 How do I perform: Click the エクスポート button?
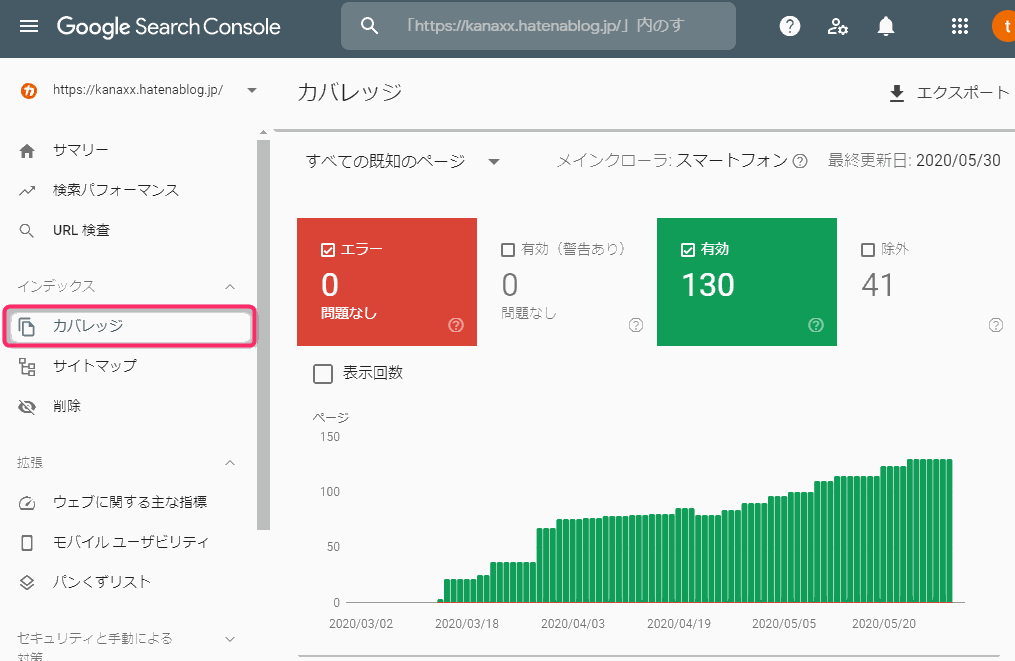(x=949, y=93)
